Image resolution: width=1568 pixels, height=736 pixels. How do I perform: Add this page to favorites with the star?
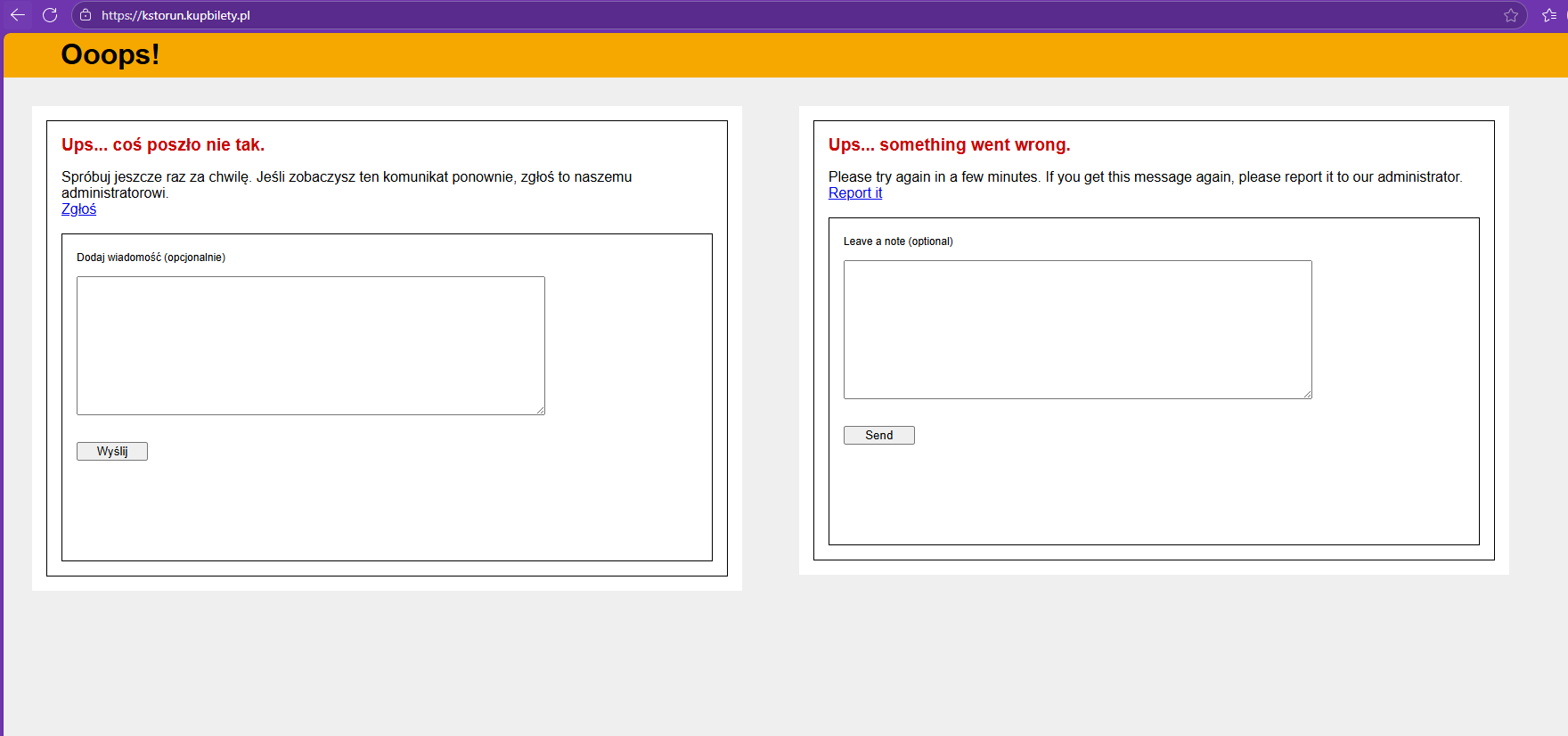[x=1510, y=15]
